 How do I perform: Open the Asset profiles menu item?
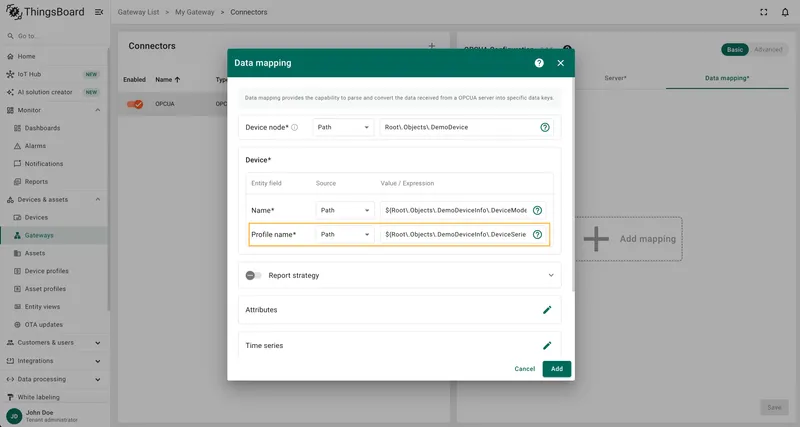click(54, 289)
